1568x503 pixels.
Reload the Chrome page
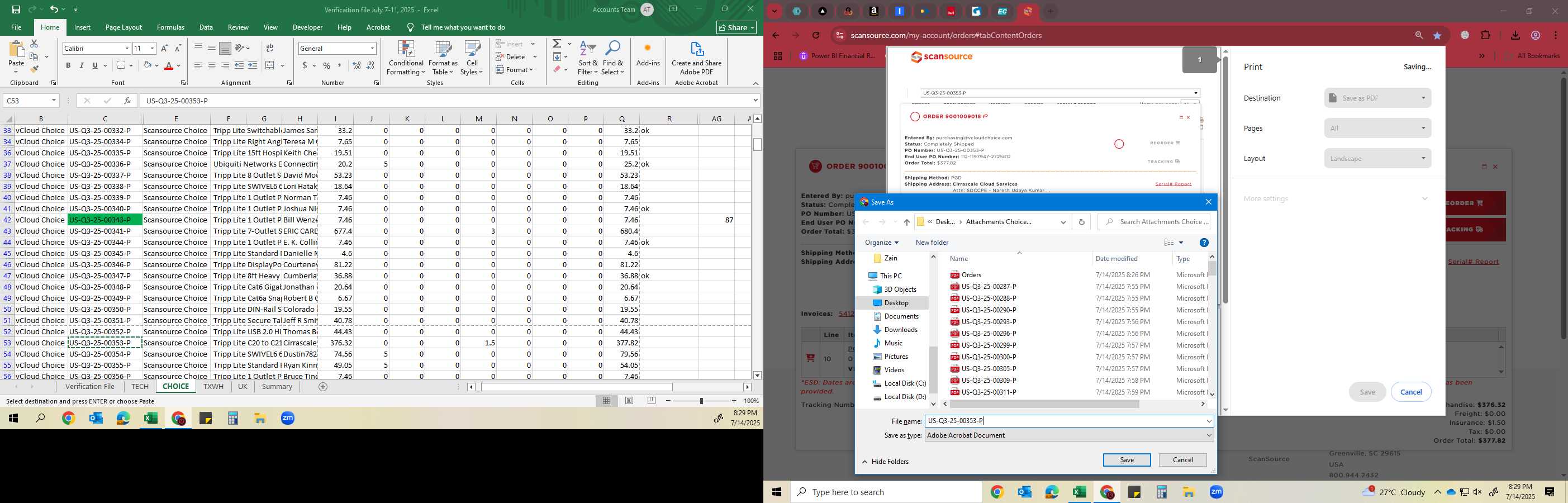coord(816,35)
